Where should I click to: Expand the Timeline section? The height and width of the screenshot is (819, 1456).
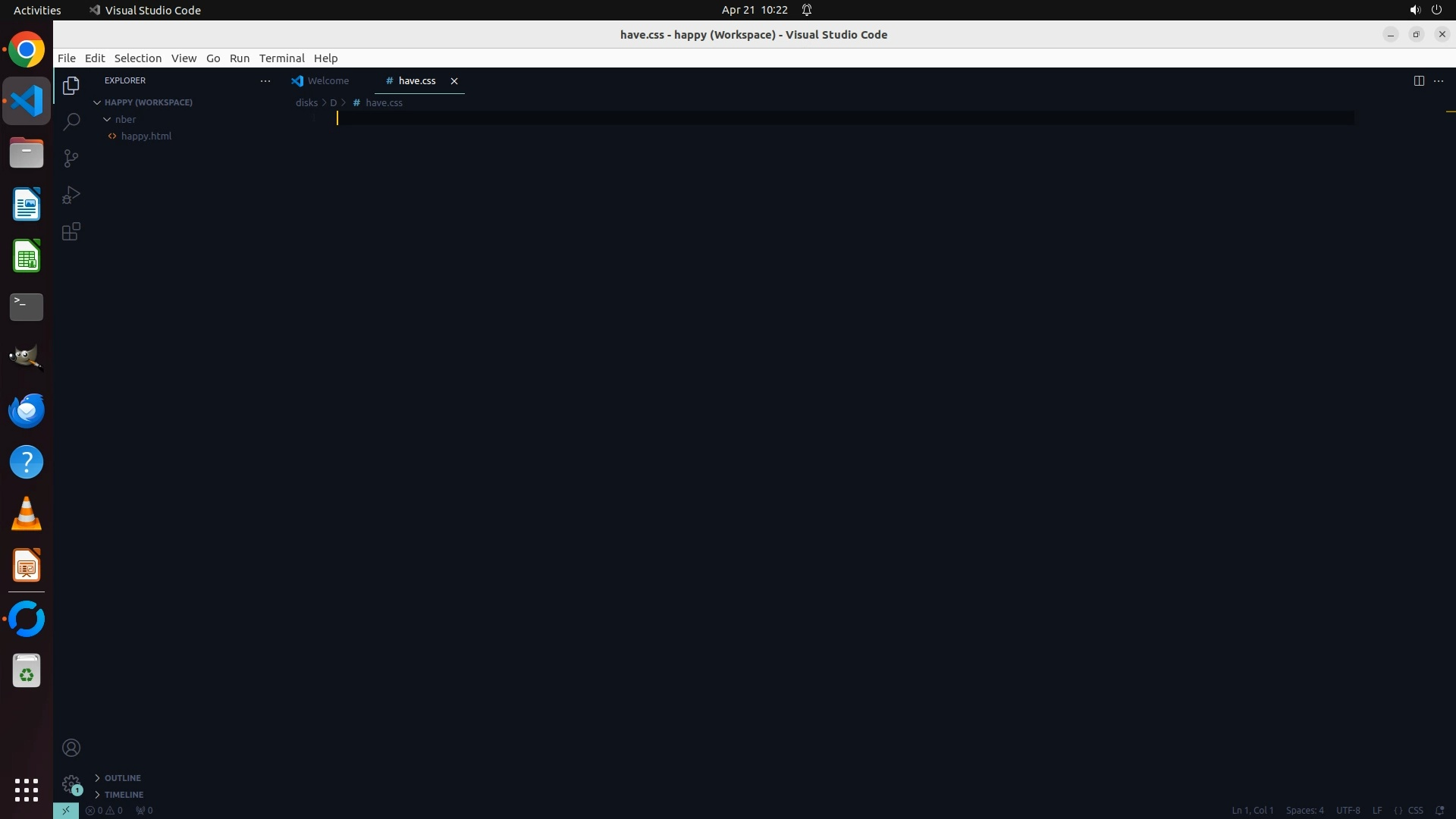click(x=124, y=795)
